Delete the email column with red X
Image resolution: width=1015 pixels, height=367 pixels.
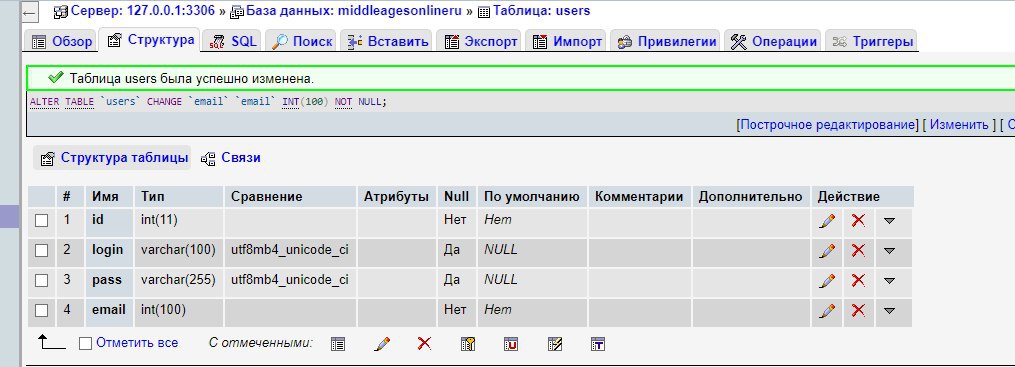858,311
